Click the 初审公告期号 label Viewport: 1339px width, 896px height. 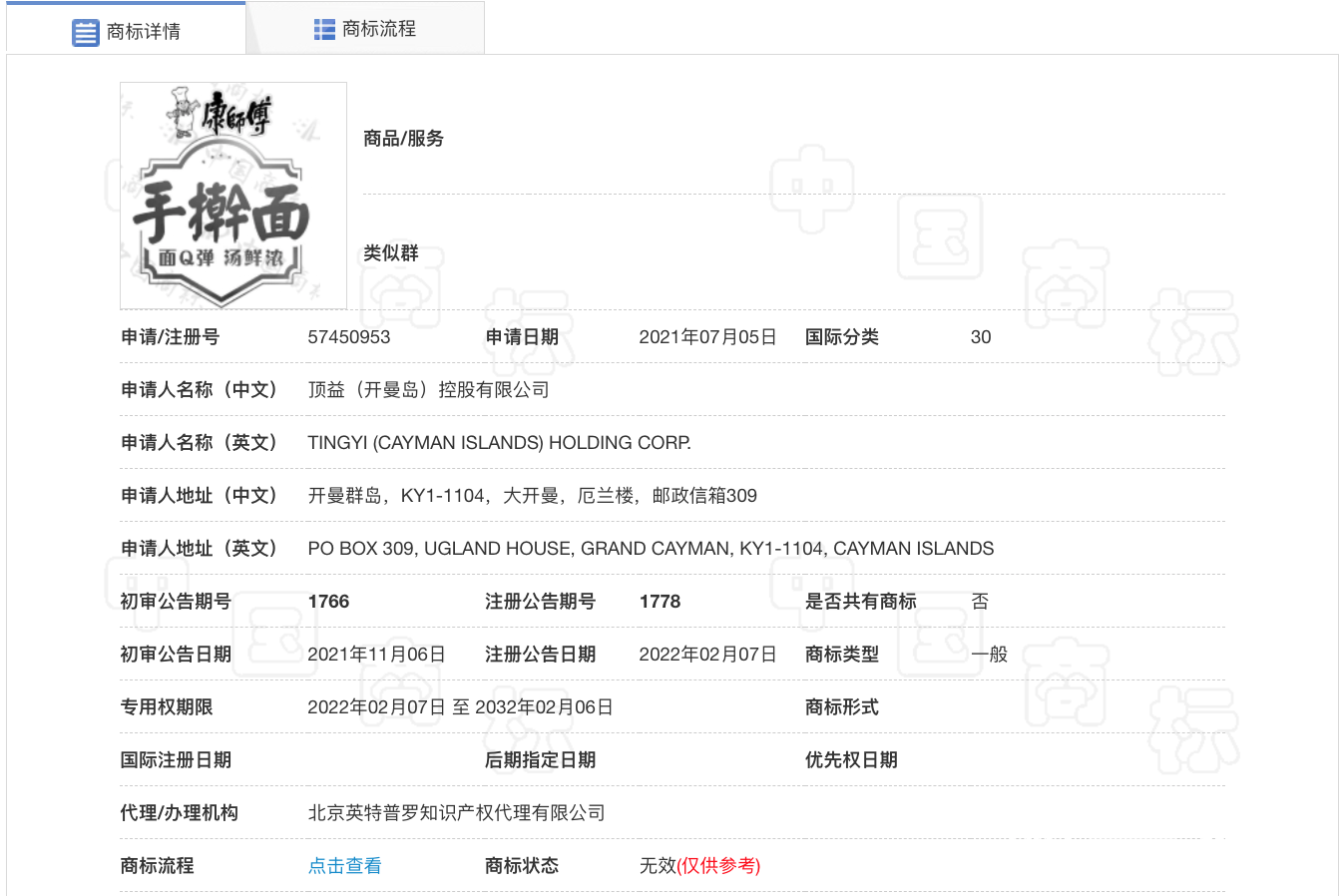pyautogui.click(x=176, y=602)
